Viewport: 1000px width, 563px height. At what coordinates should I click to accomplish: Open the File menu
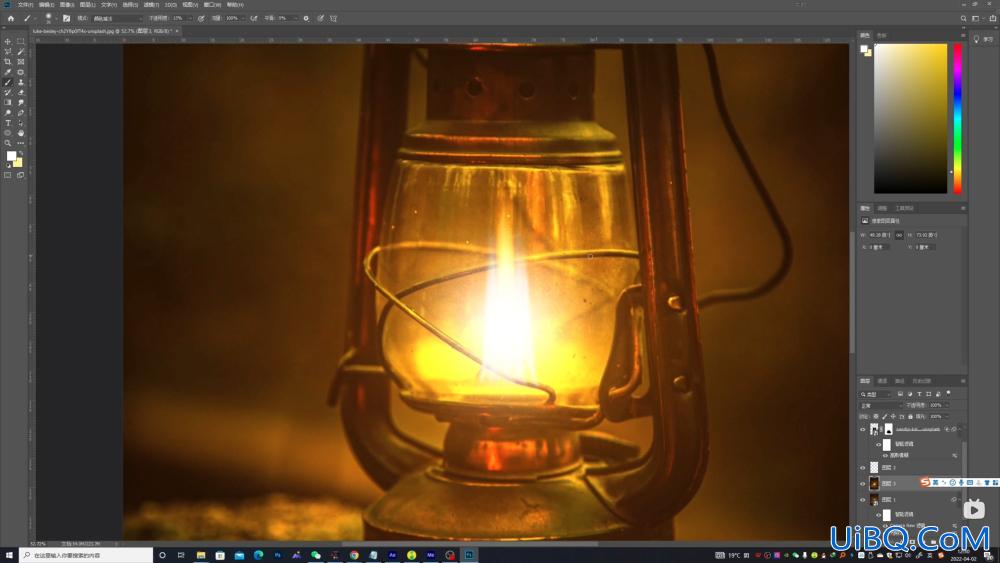click(25, 4)
